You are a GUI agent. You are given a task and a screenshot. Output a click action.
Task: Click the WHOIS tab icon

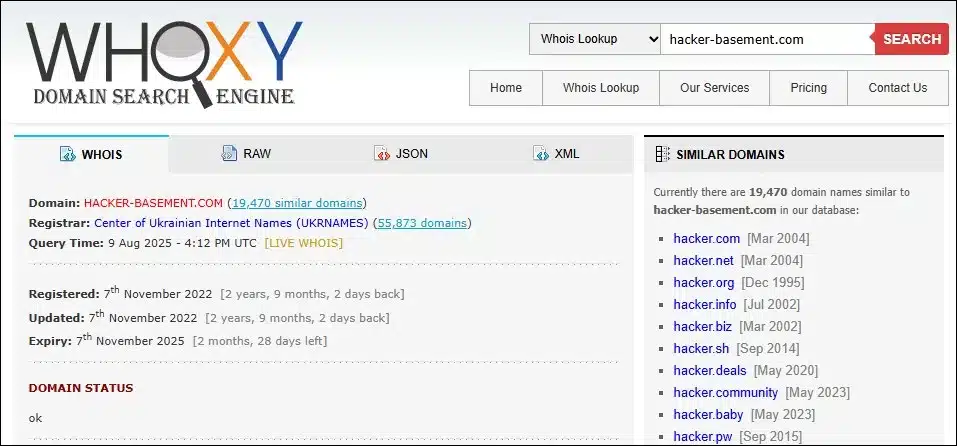pyautogui.click(x=68, y=154)
